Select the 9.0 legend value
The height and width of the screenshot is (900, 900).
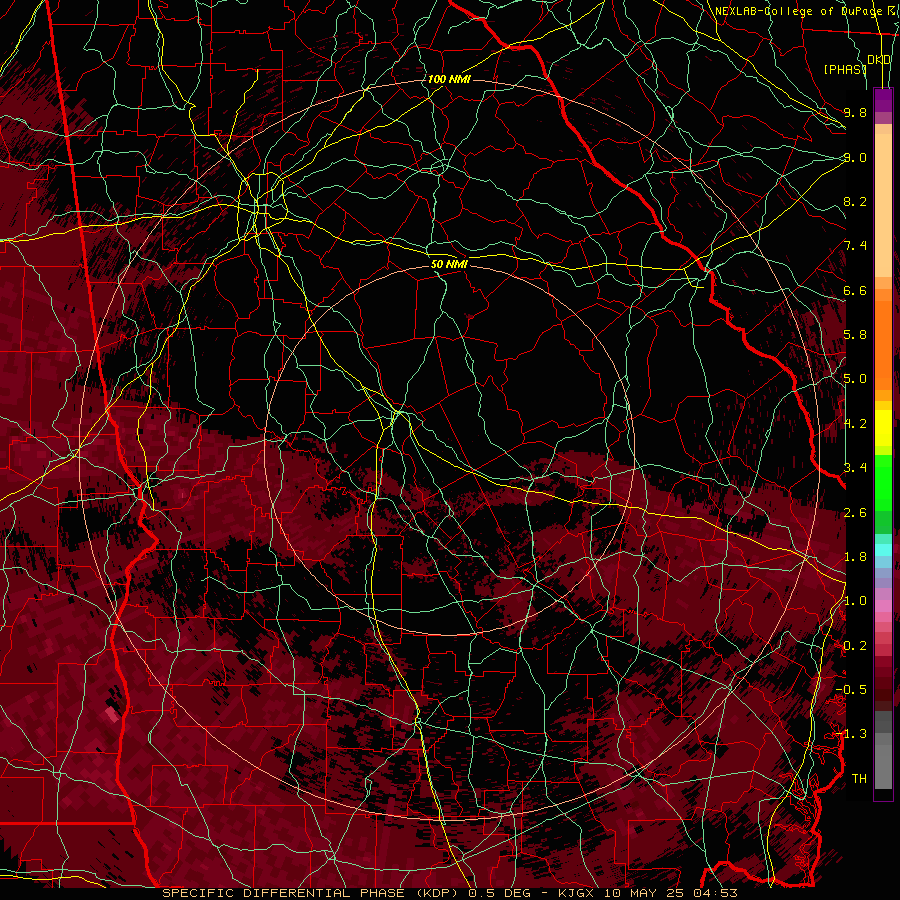(855, 157)
